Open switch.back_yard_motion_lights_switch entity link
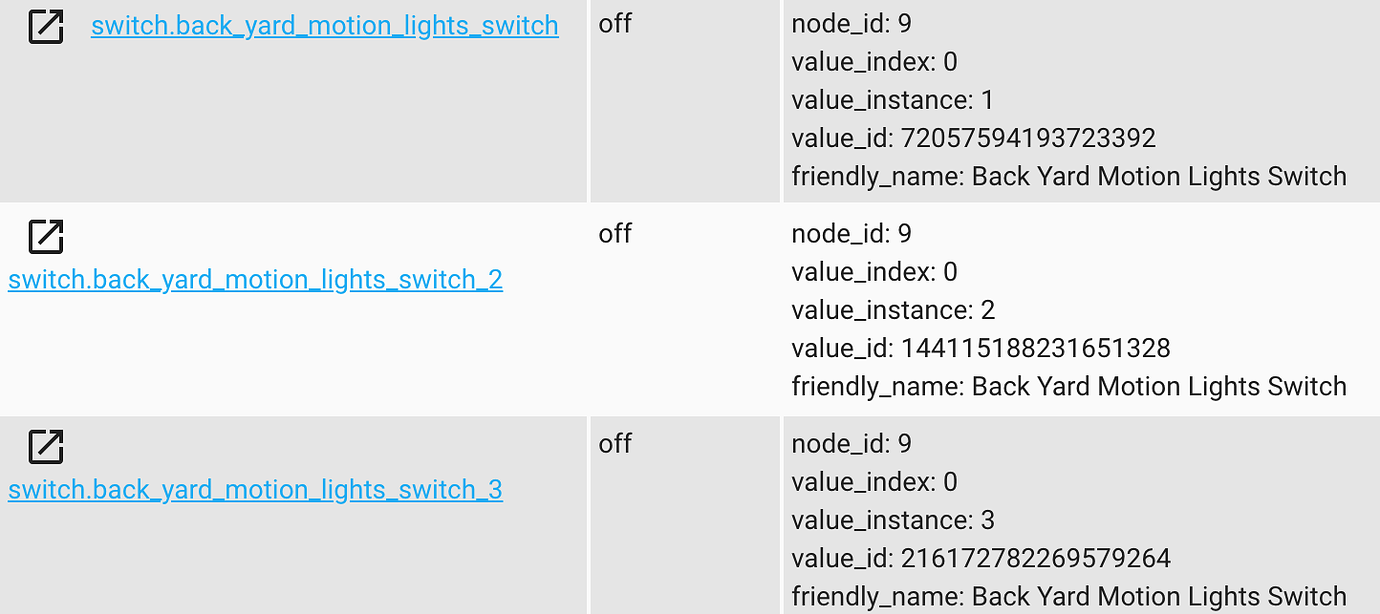 click(x=324, y=25)
